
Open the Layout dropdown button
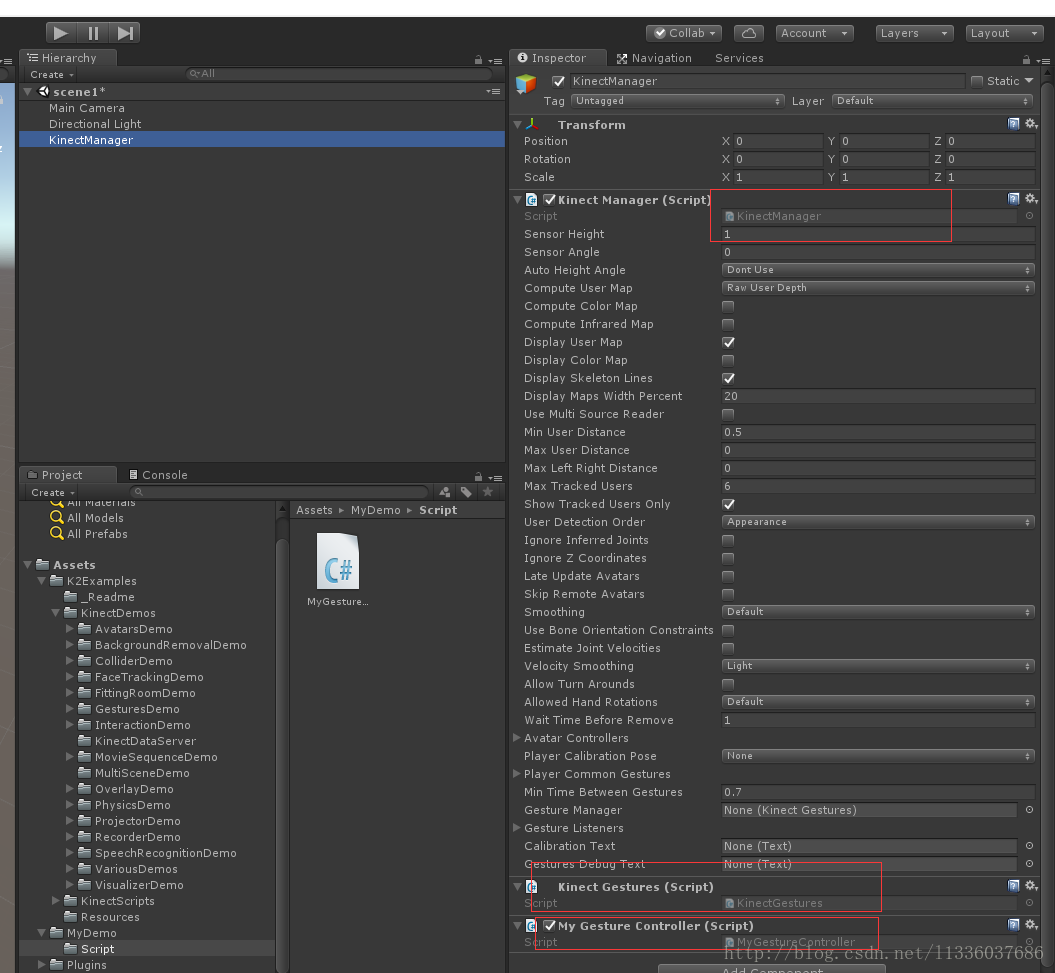coord(1005,33)
